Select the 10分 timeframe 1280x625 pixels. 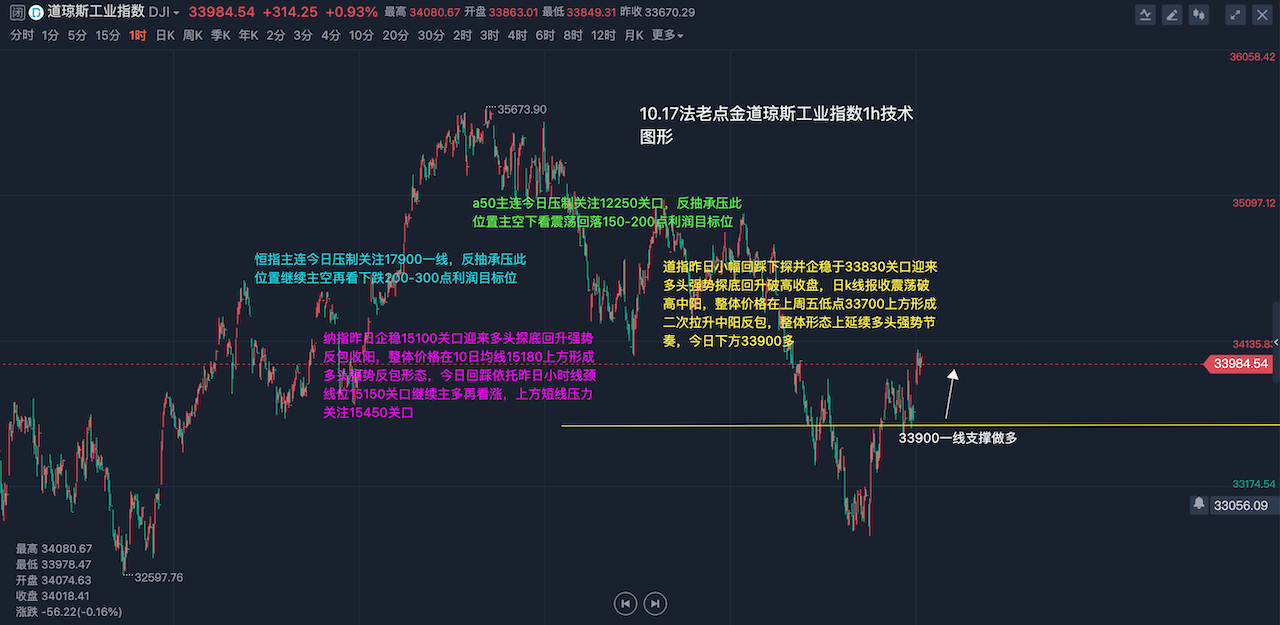(361, 35)
